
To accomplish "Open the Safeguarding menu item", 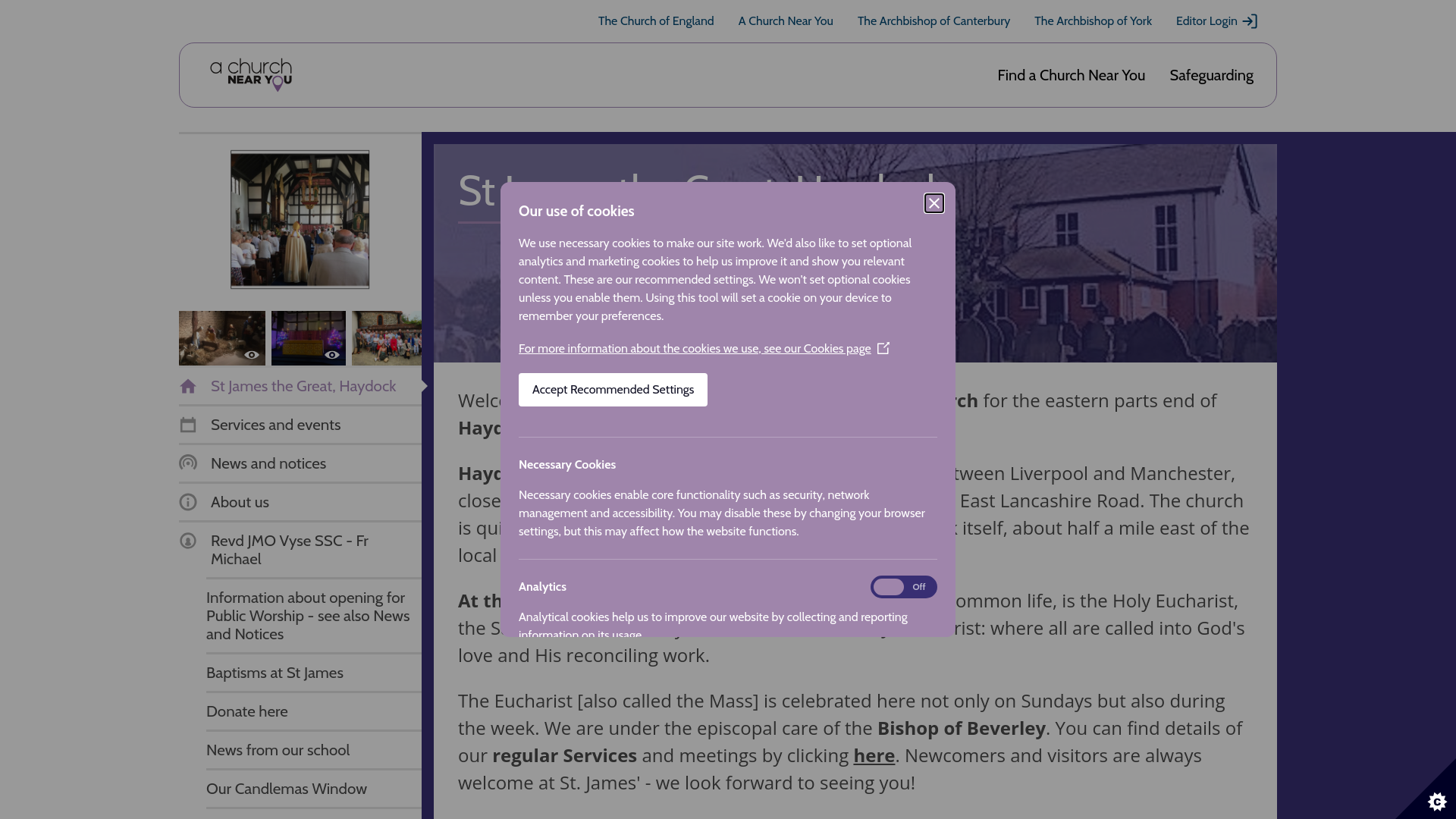I will click(x=1211, y=75).
